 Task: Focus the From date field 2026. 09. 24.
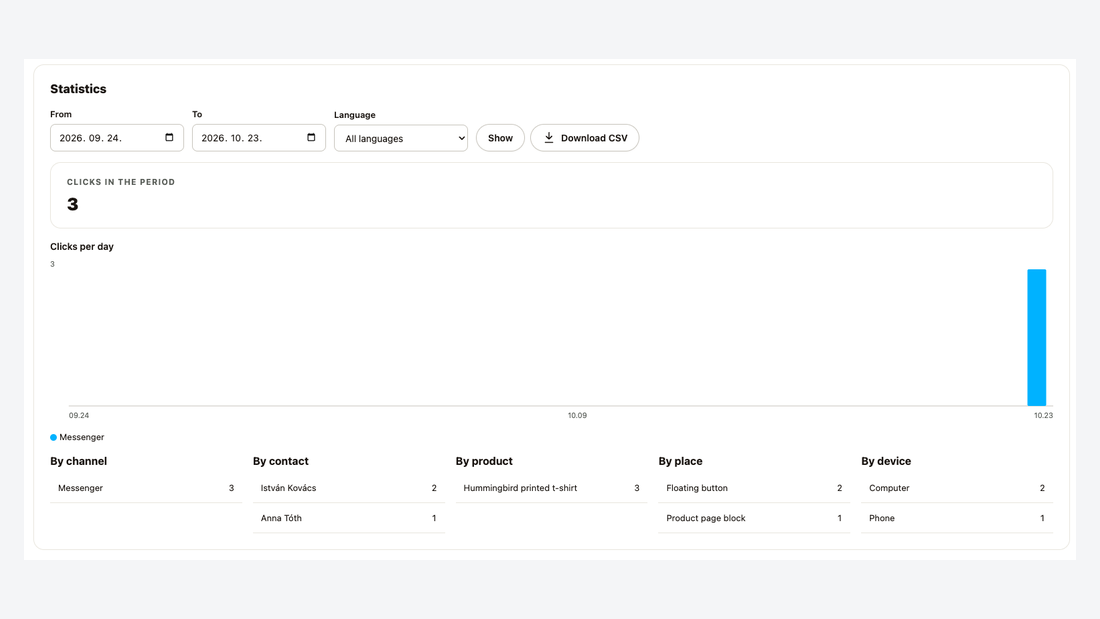[x=116, y=138]
